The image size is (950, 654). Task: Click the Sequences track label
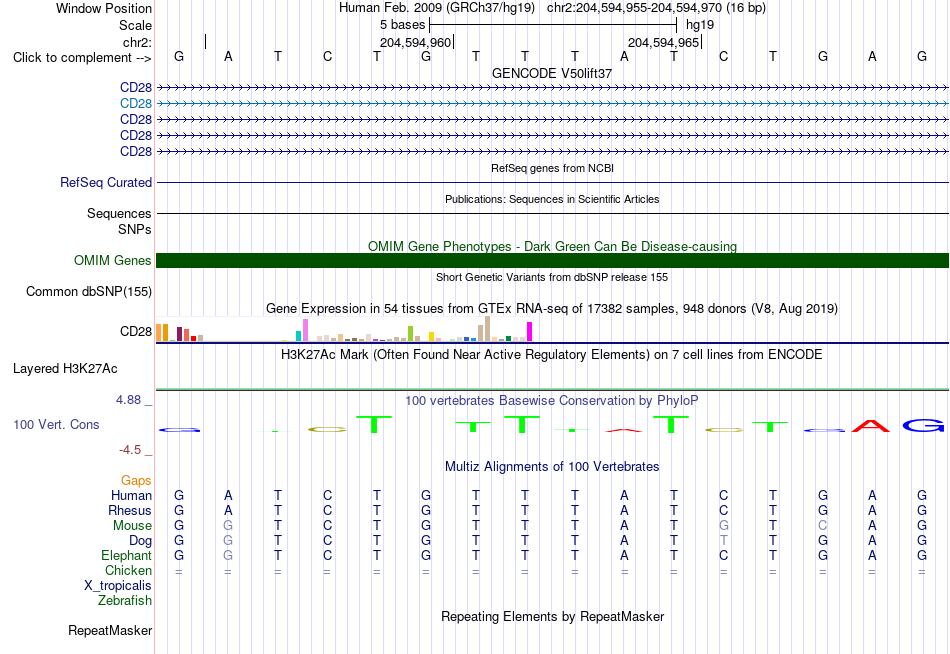pos(119,213)
